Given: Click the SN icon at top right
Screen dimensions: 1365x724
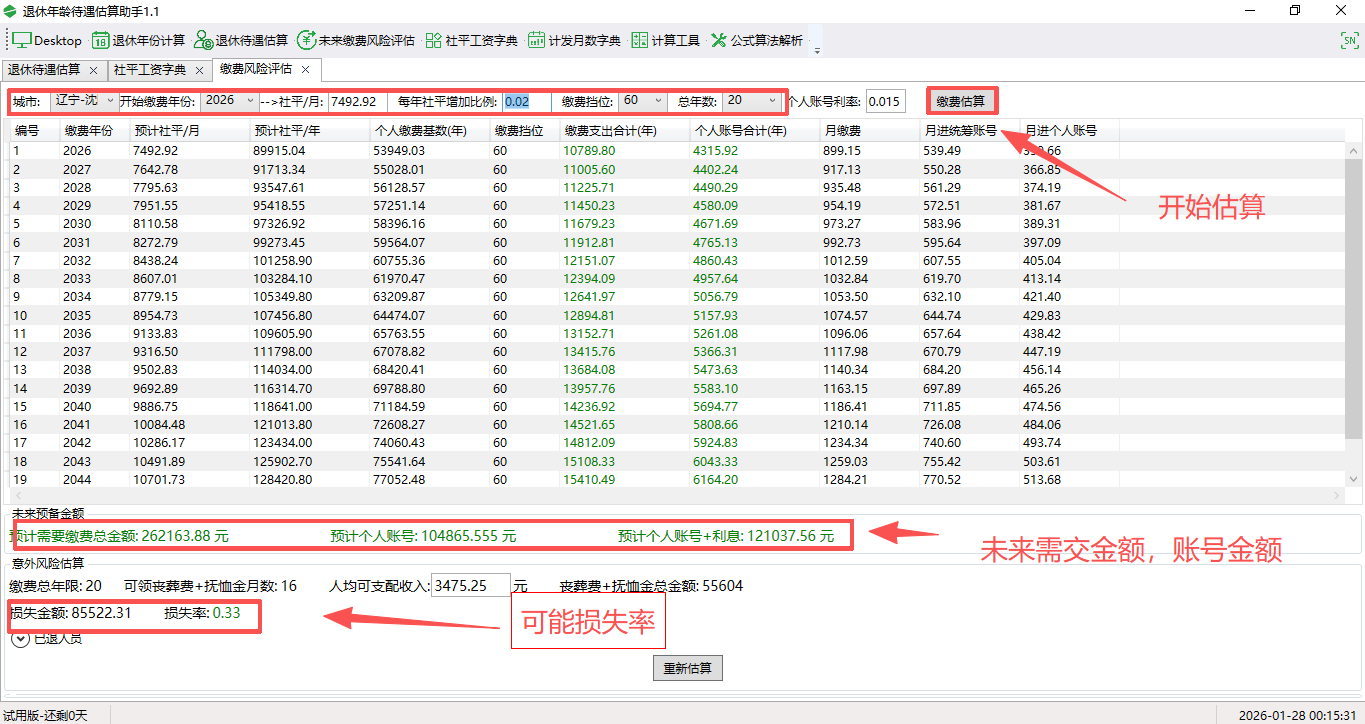Looking at the screenshot, I should (1350, 42).
